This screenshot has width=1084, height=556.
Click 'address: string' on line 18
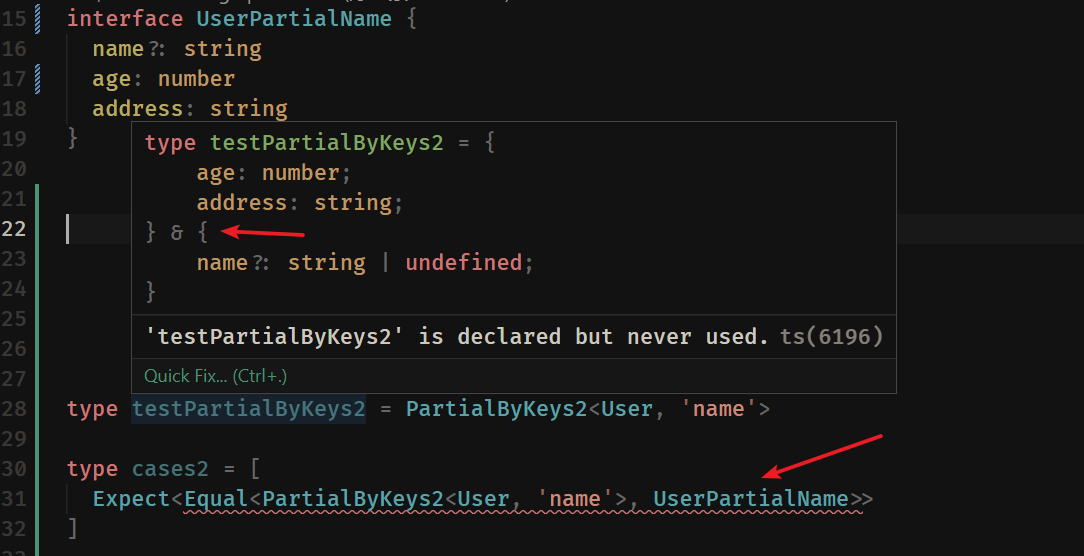pyautogui.click(x=190, y=109)
